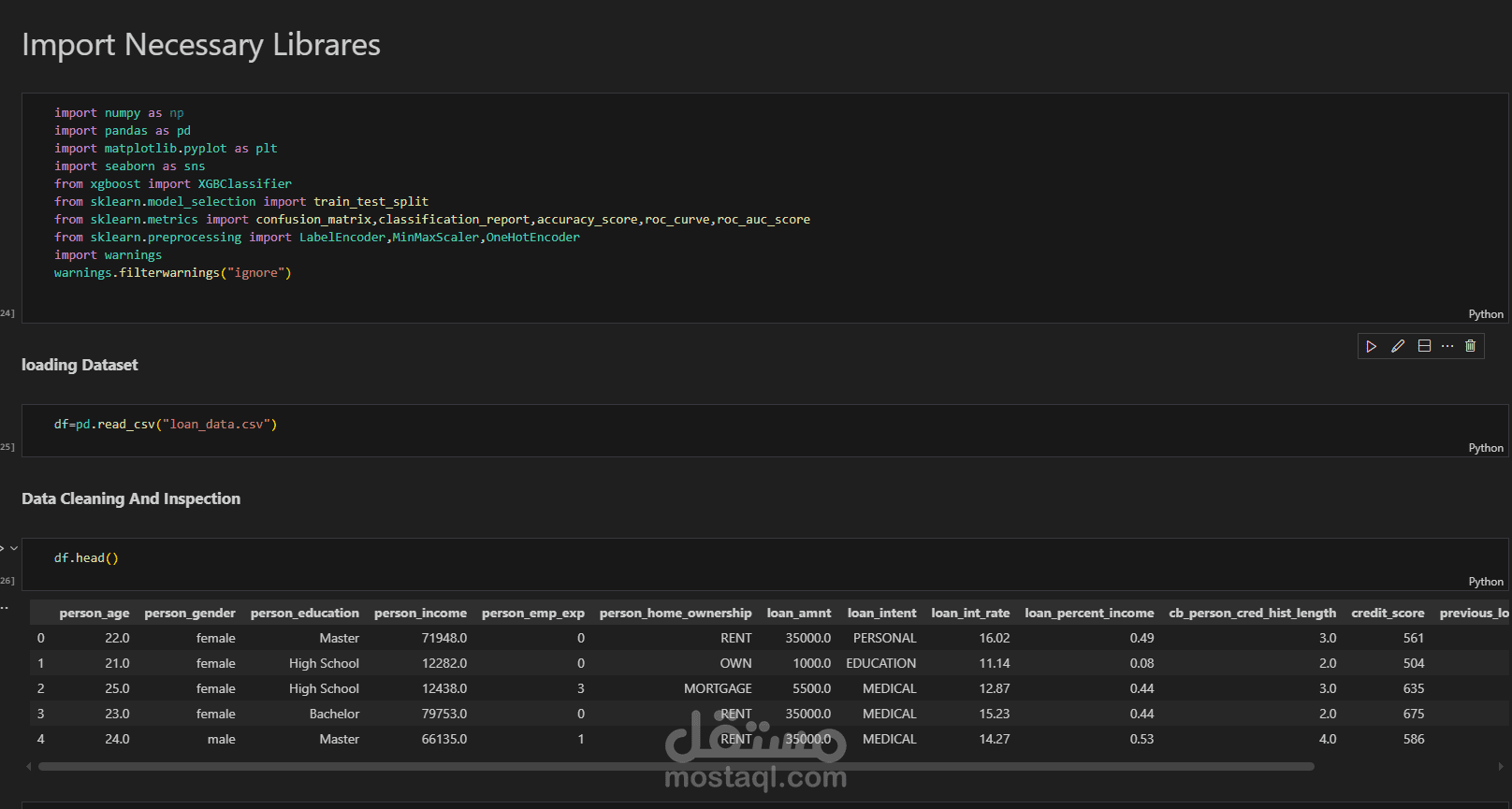Click the OWN home ownership cell
Image resolution: width=1512 pixels, height=809 pixels.
click(x=736, y=663)
